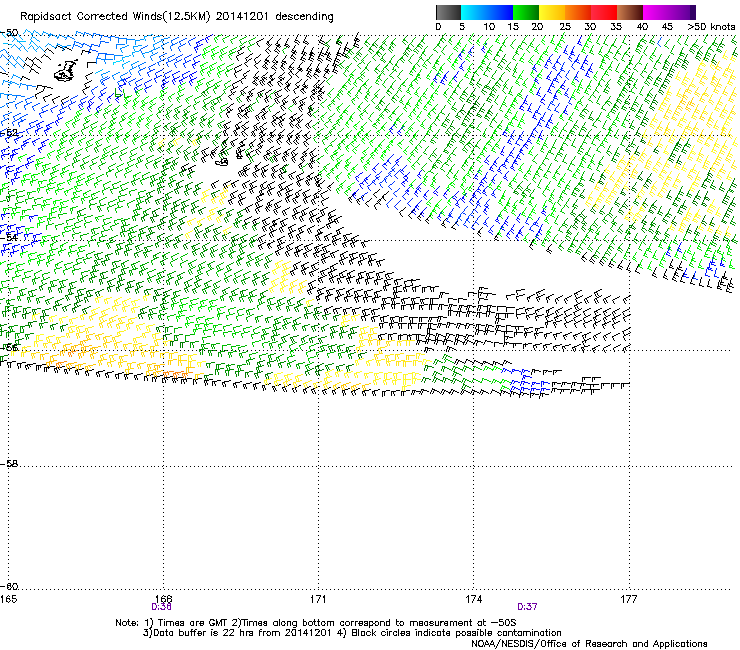The image size is (740, 650).
Task: Click the '174' longitude axis label
Action: click(473, 599)
